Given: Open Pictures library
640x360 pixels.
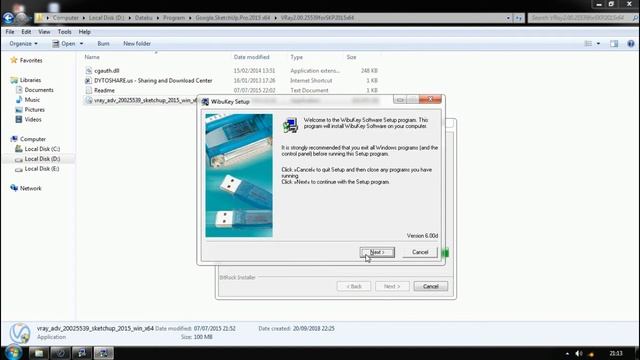Looking at the screenshot, I should [x=34, y=109].
